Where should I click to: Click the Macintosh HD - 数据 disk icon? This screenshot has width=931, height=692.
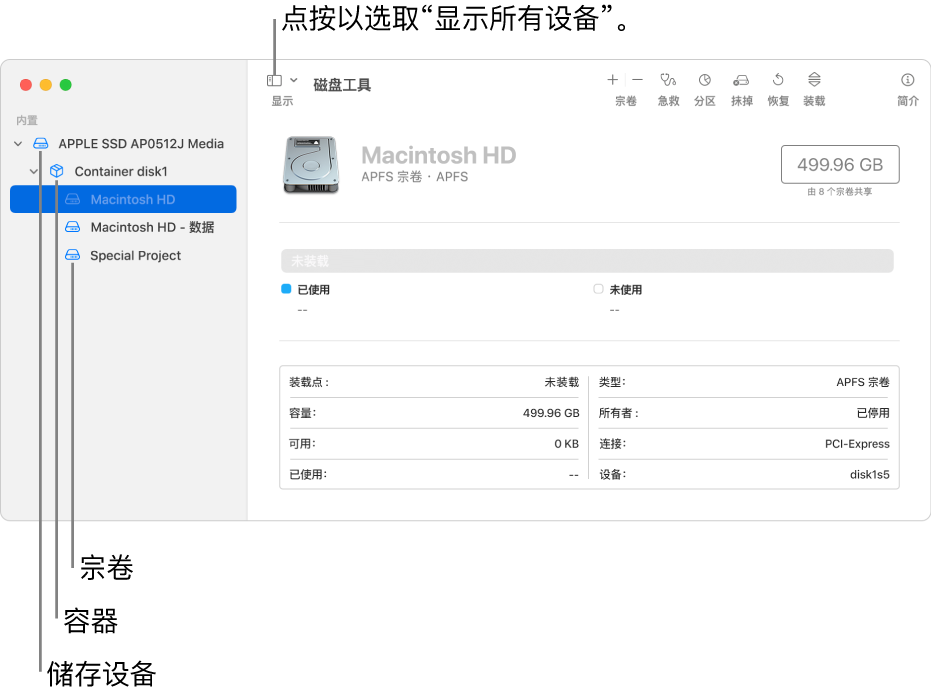72,227
